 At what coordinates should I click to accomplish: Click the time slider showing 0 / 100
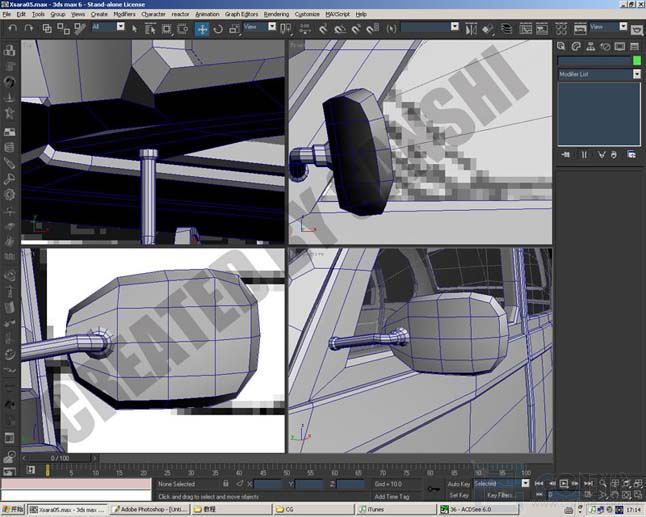(x=60, y=458)
